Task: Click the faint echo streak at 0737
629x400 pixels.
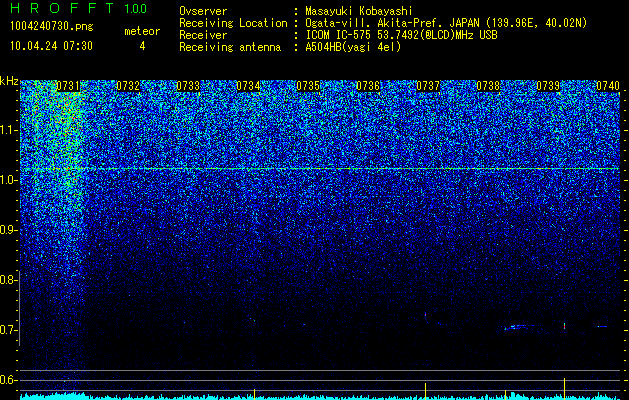Action: 426,317
